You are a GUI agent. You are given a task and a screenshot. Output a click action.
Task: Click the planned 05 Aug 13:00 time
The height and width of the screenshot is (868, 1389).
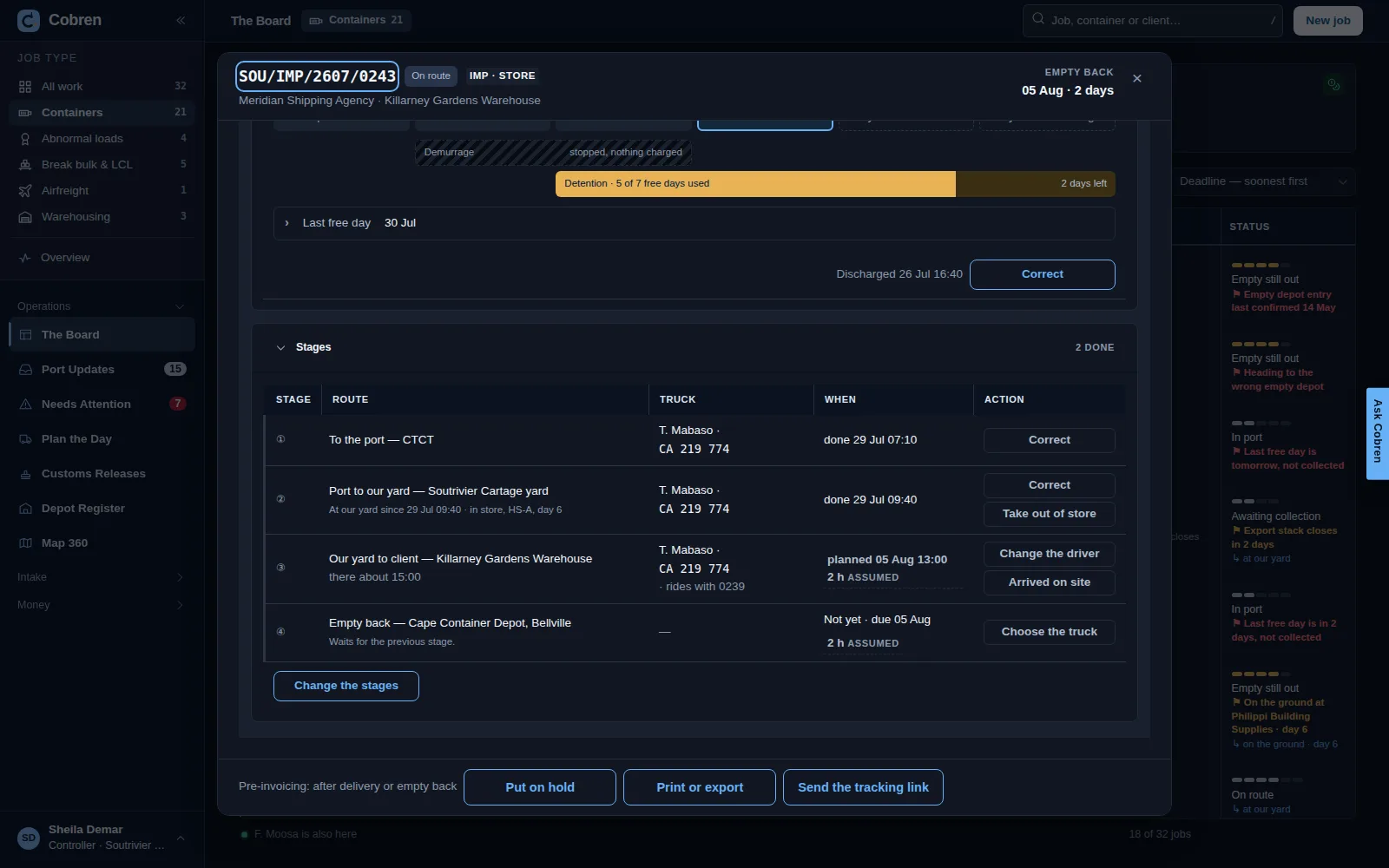(x=886, y=560)
